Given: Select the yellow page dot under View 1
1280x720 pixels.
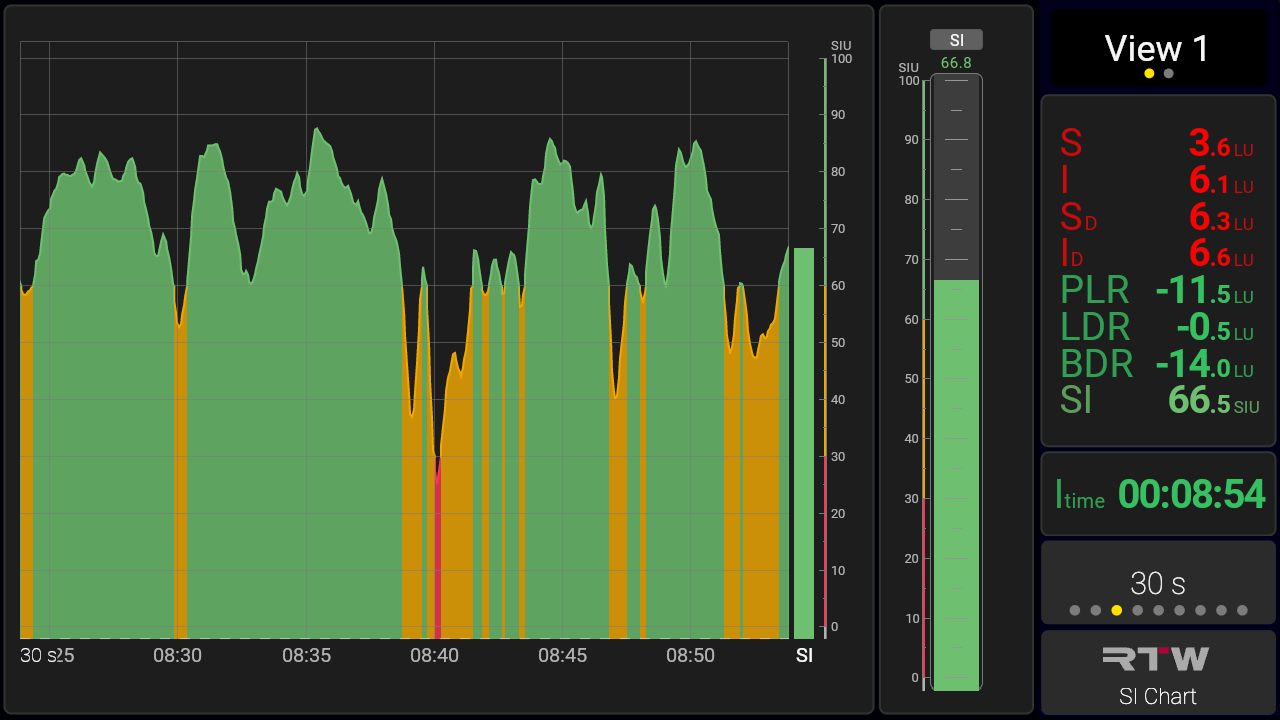Looking at the screenshot, I should point(1149,74).
